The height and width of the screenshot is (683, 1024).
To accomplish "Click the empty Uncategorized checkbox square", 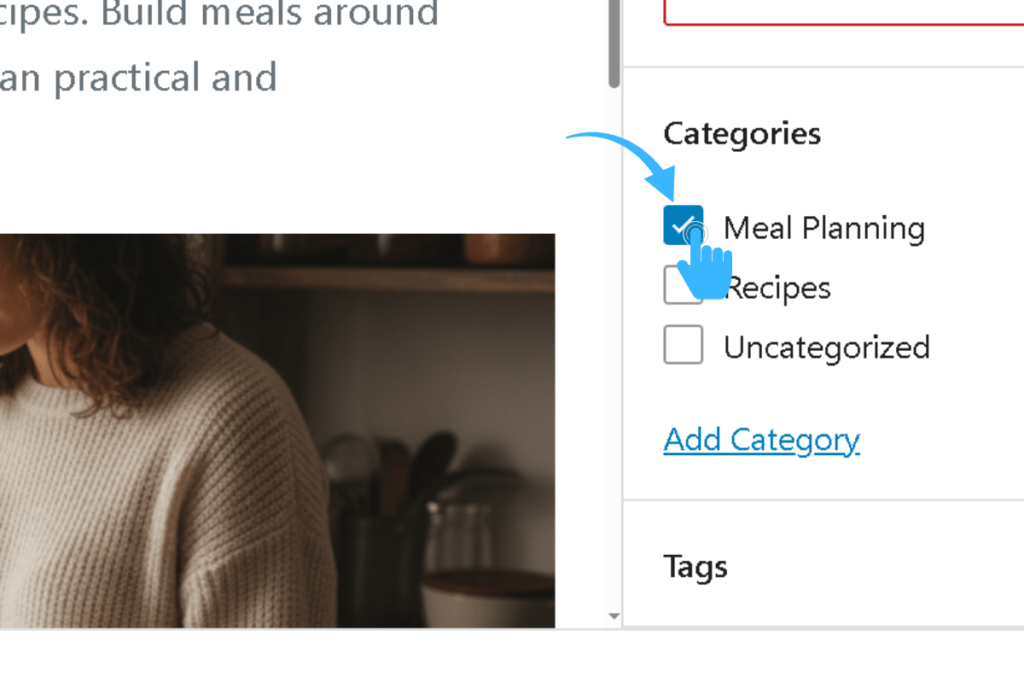I will pos(683,345).
